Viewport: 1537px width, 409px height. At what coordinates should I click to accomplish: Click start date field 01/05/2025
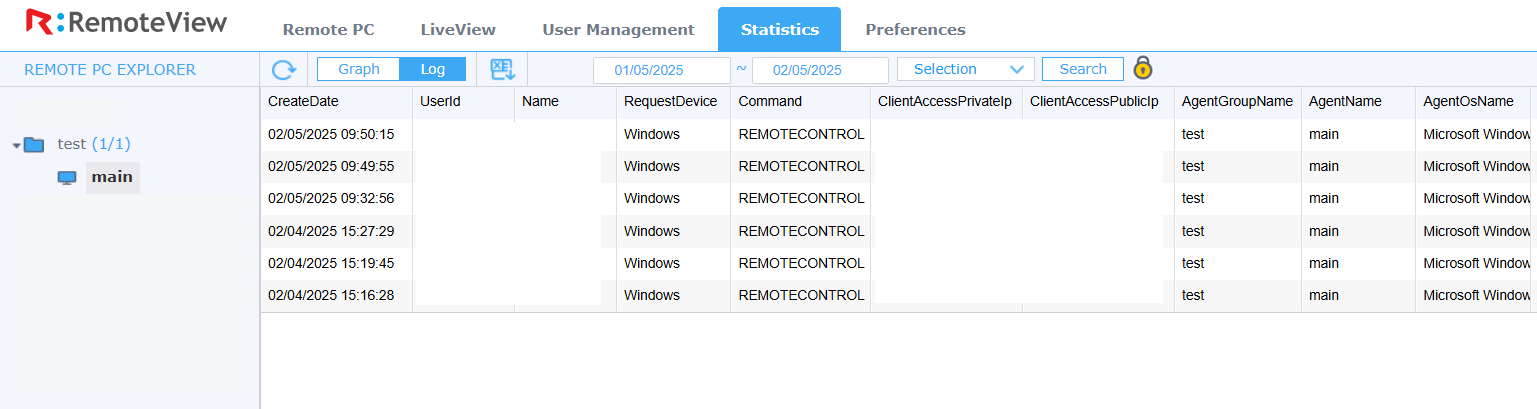(x=662, y=70)
